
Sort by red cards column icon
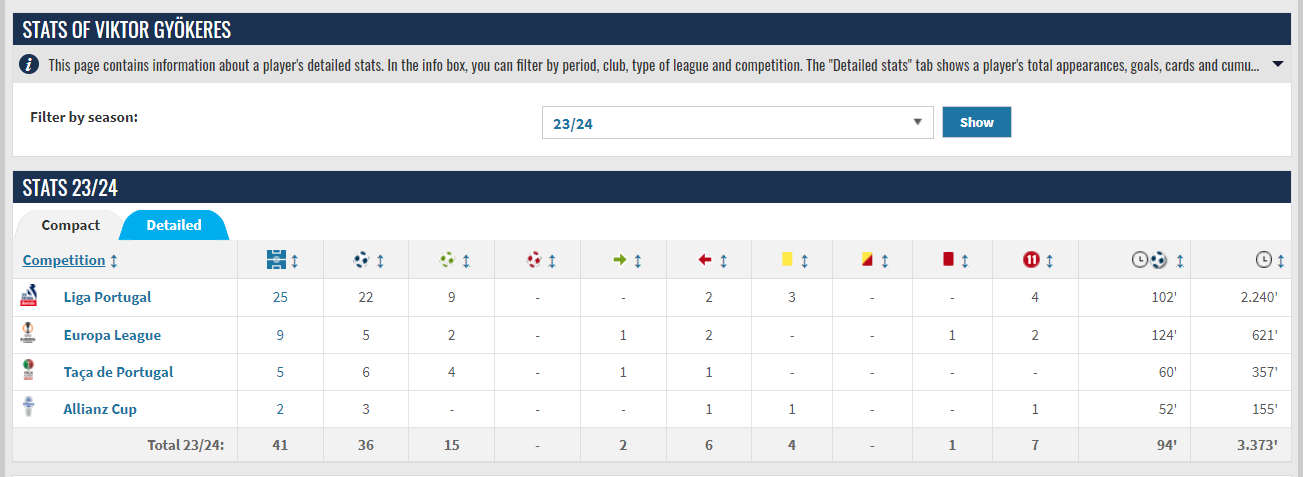point(948,260)
